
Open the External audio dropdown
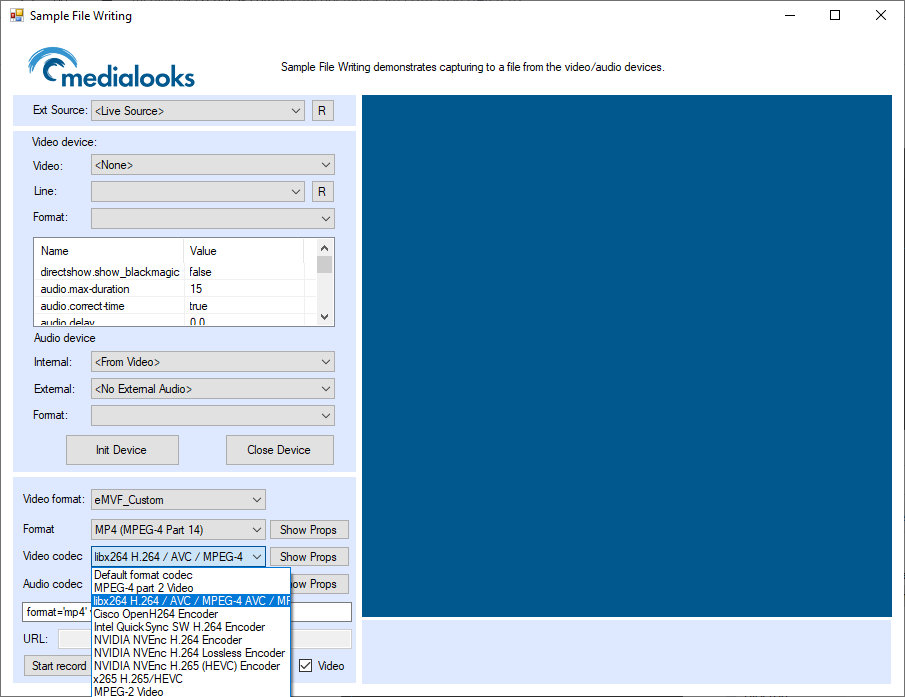tap(213, 389)
